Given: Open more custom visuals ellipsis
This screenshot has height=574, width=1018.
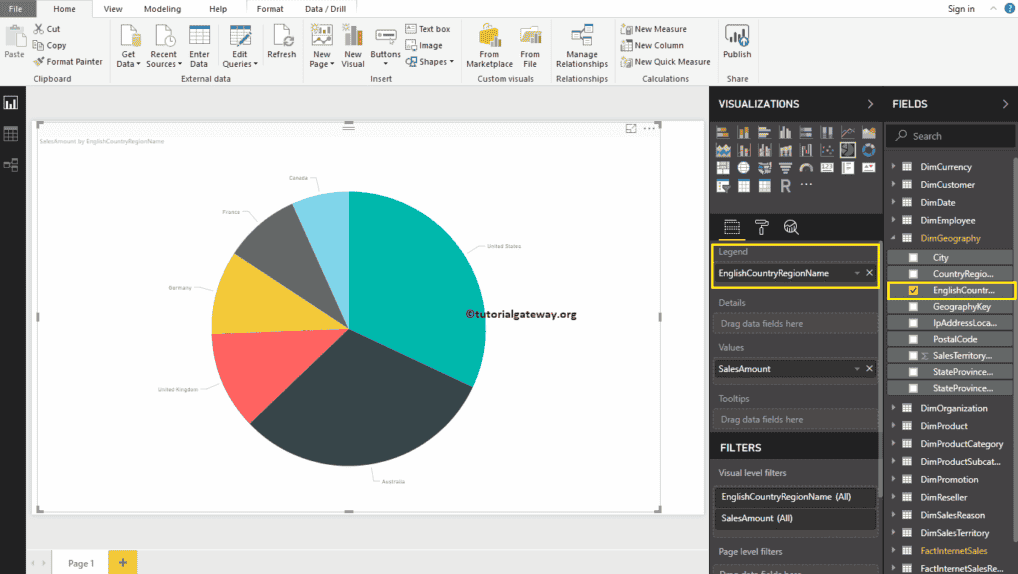Looking at the screenshot, I should pos(806,185).
